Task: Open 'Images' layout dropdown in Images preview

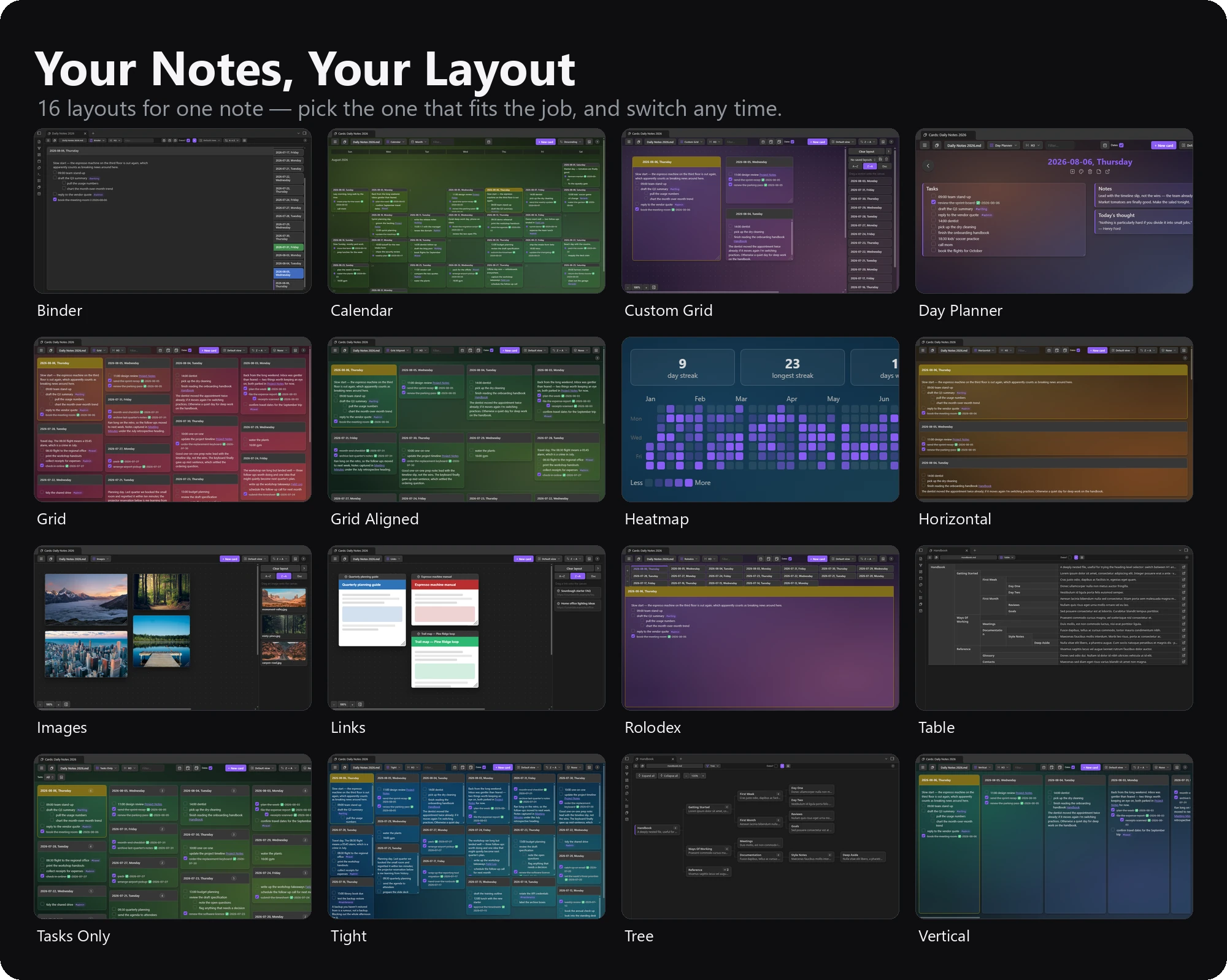Action: 101,559
